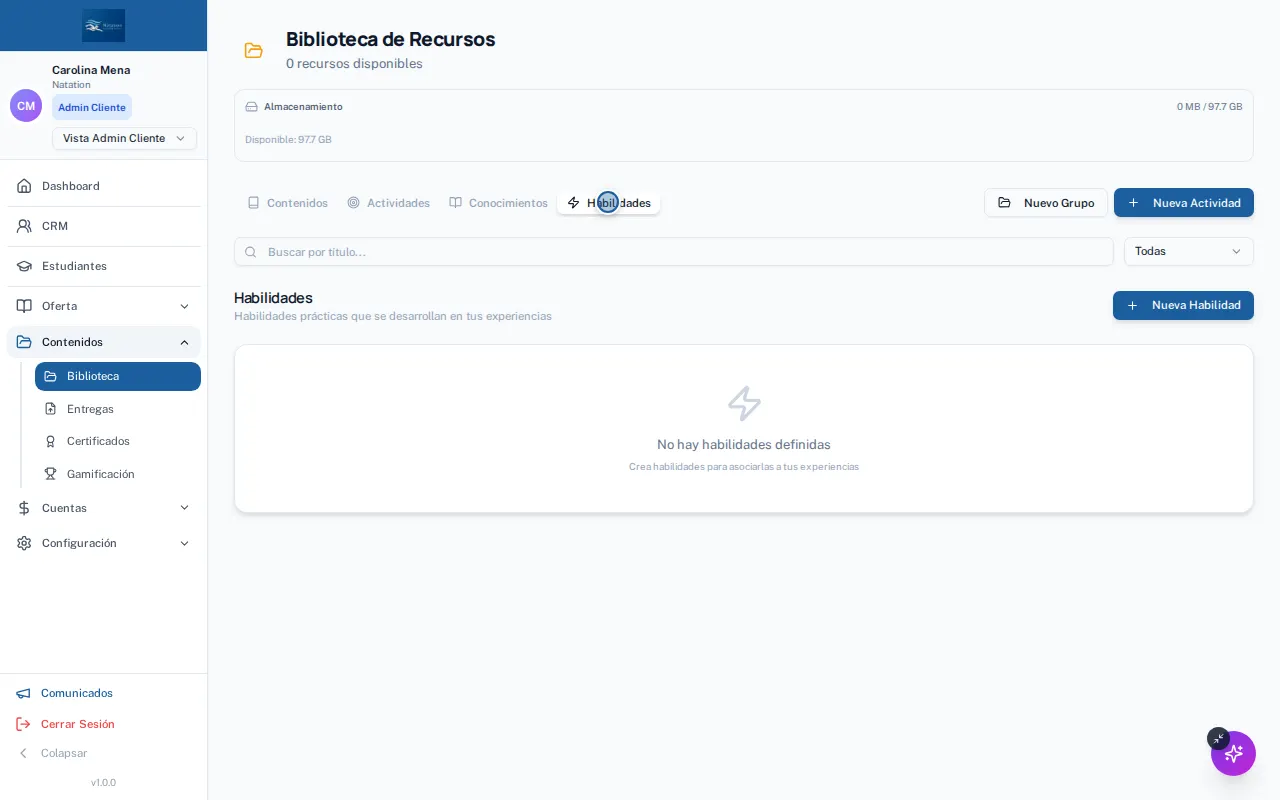Viewport: 1280px width, 800px height.
Task: Switch to the Contenidos tab
Action: pyautogui.click(x=288, y=203)
